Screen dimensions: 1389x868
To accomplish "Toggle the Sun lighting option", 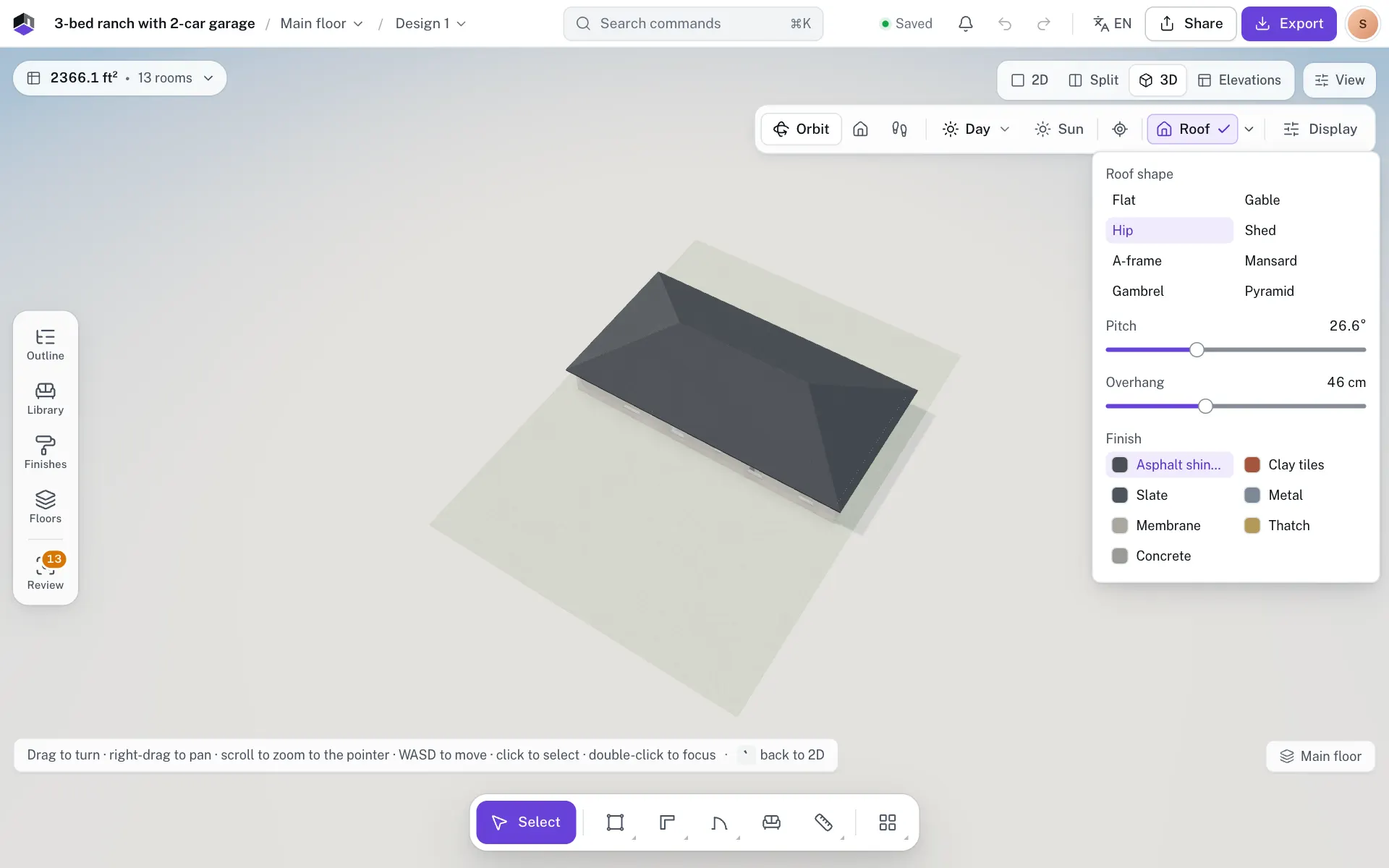I will [x=1058, y=129].
